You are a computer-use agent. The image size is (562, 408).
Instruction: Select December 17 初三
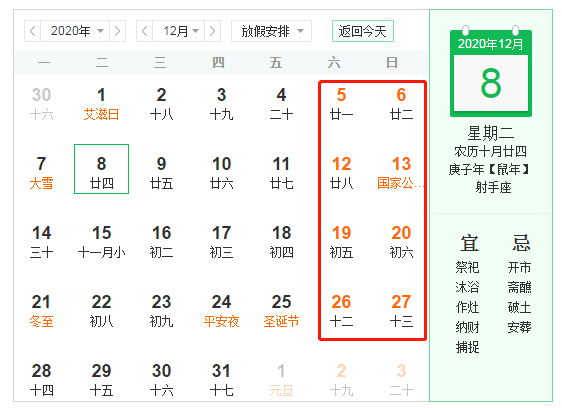(x=221, y=242)
